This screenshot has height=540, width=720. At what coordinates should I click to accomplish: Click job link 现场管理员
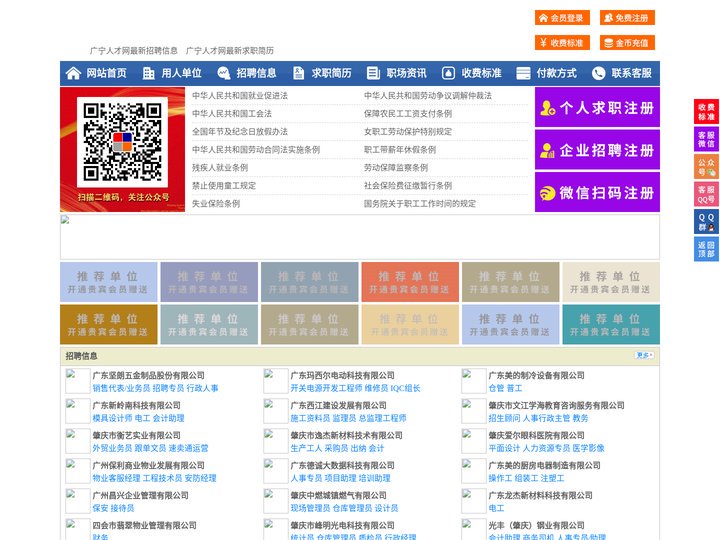[x=310, y=508]
